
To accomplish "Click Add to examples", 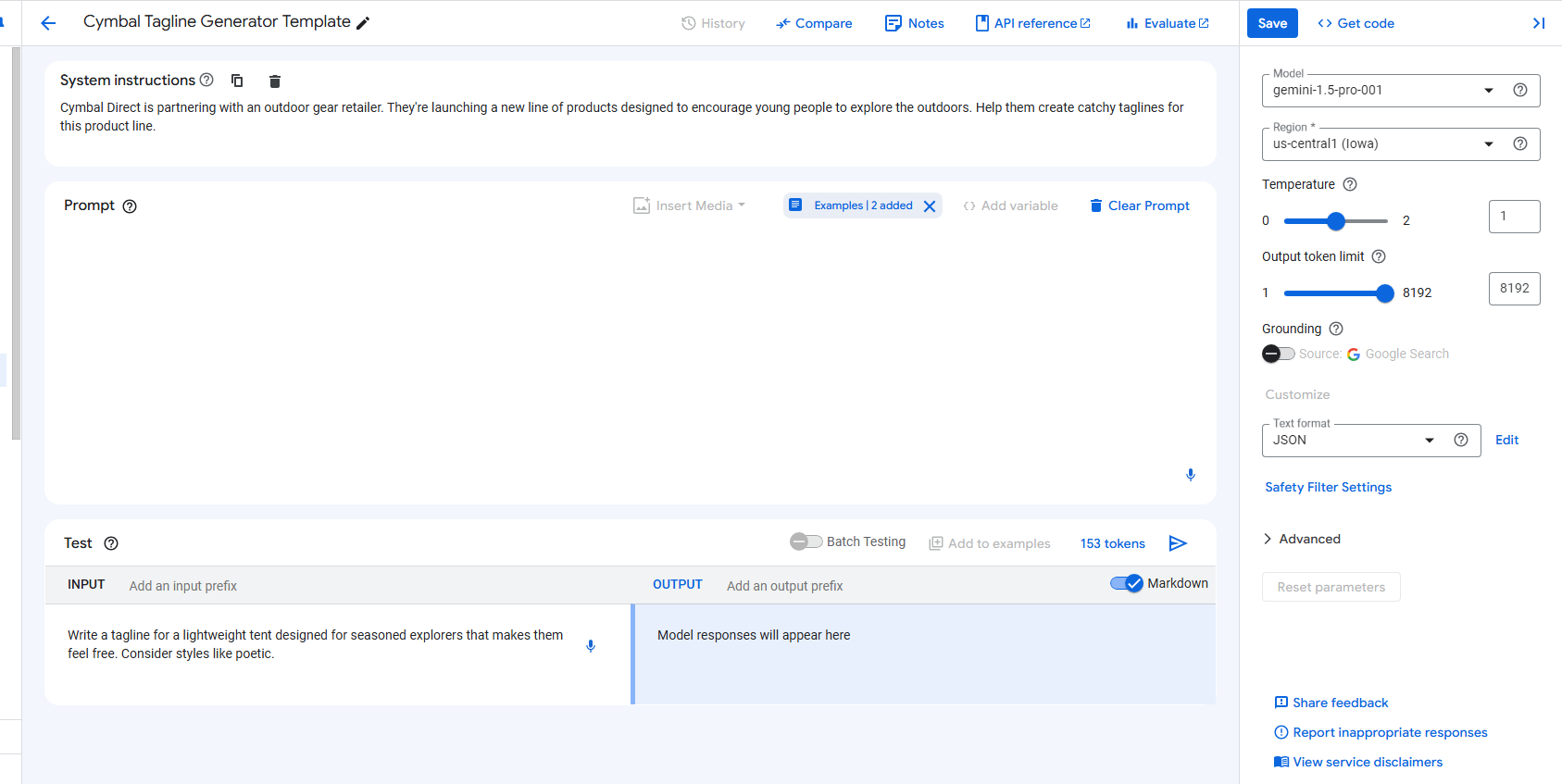I will pos(990,543).
